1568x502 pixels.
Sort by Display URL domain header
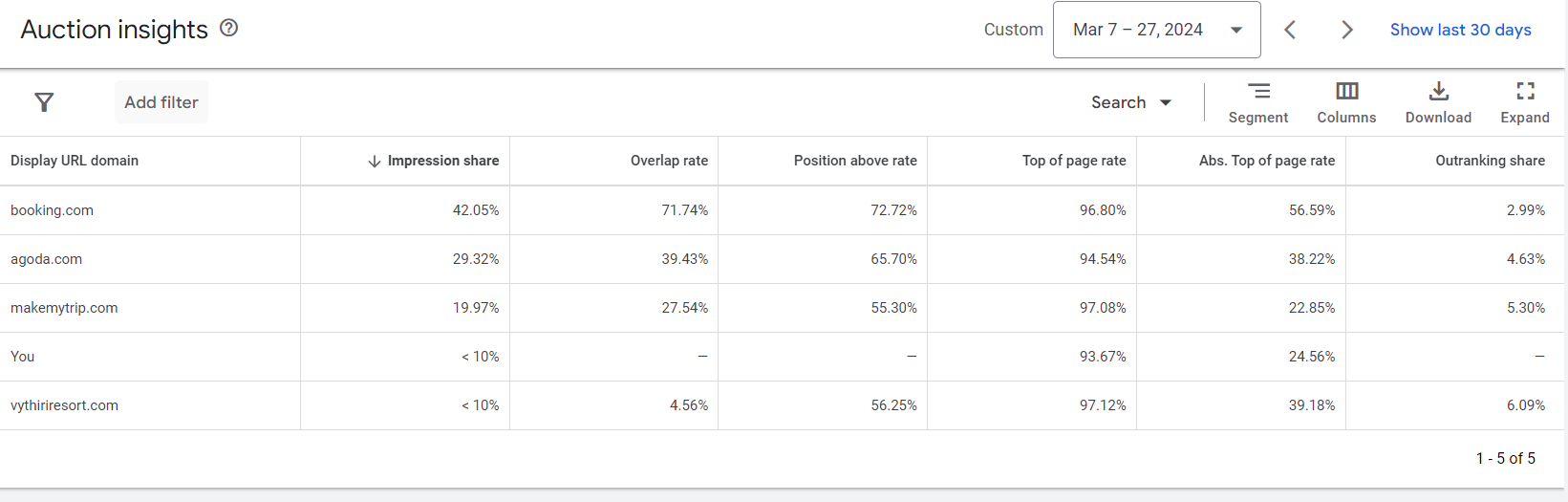pos(75,161)
